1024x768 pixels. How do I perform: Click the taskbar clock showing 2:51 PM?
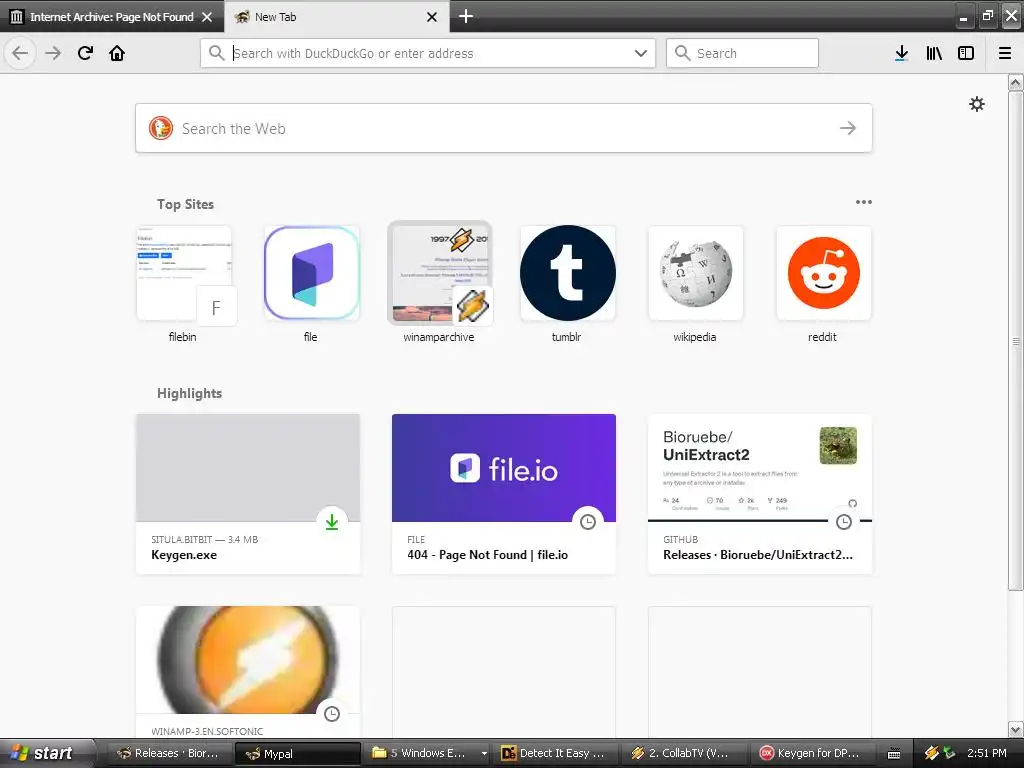pyautogui.click(x=987, y=754)
